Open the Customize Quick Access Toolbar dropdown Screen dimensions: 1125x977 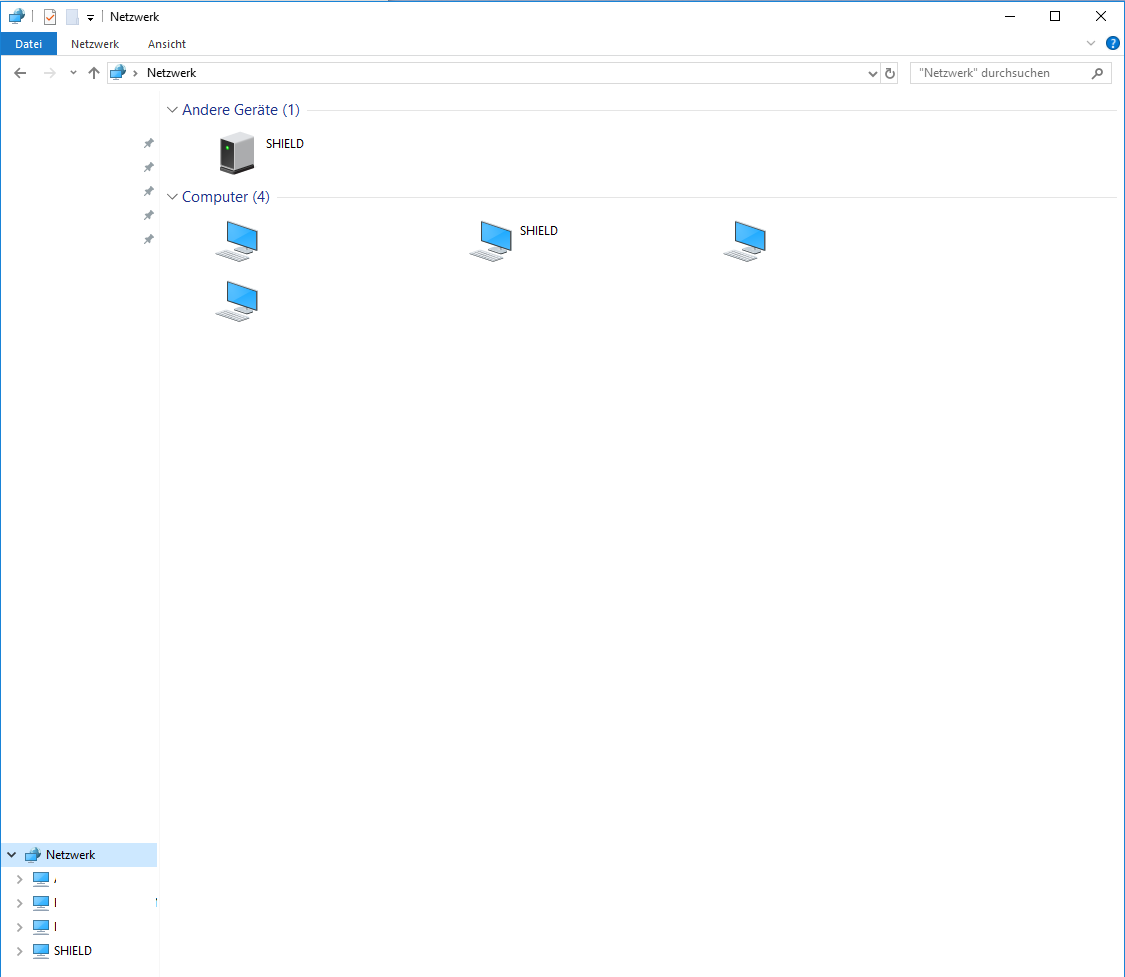click(x=90, y=17)
